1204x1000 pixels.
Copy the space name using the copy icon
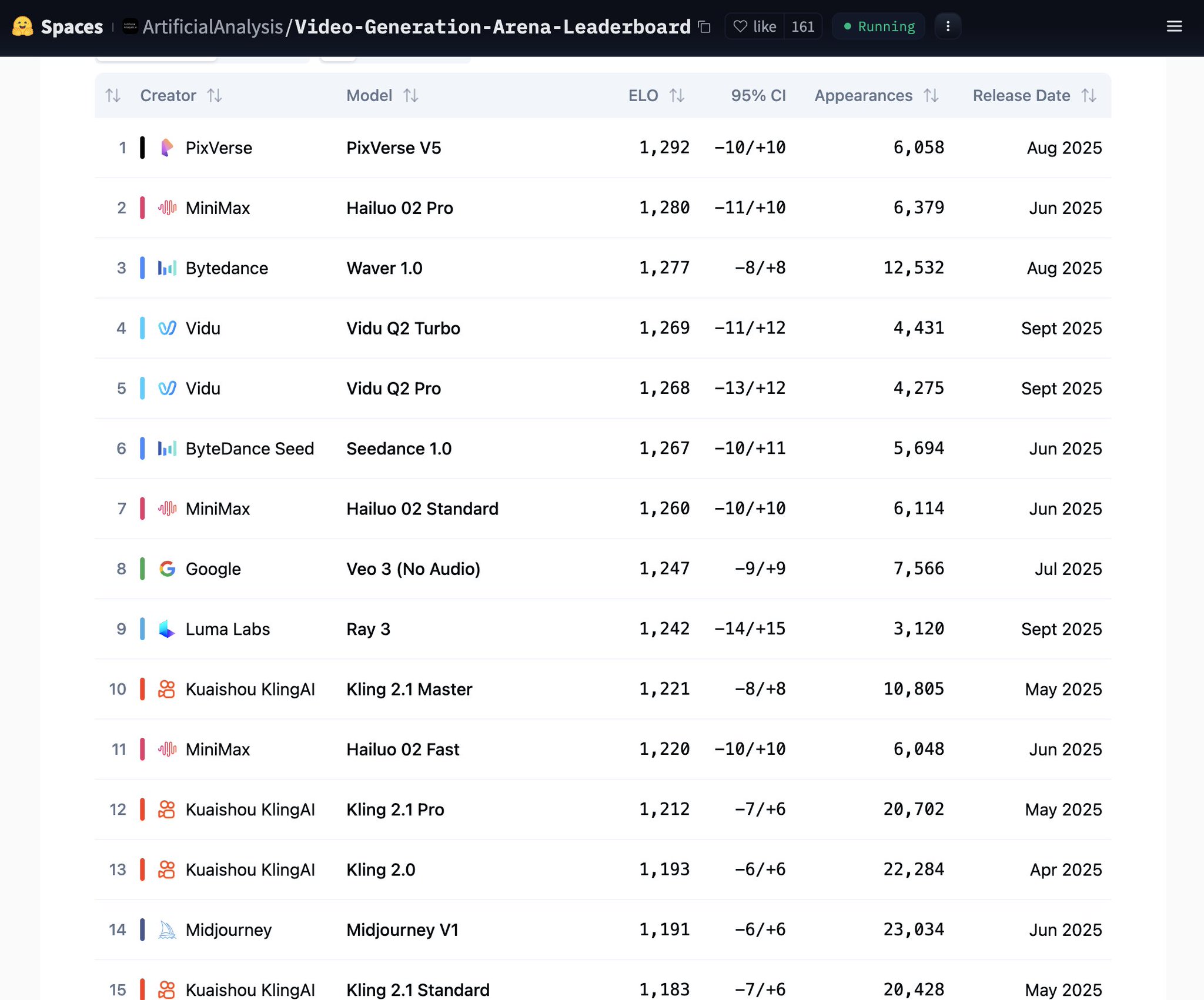click(704, 26)
